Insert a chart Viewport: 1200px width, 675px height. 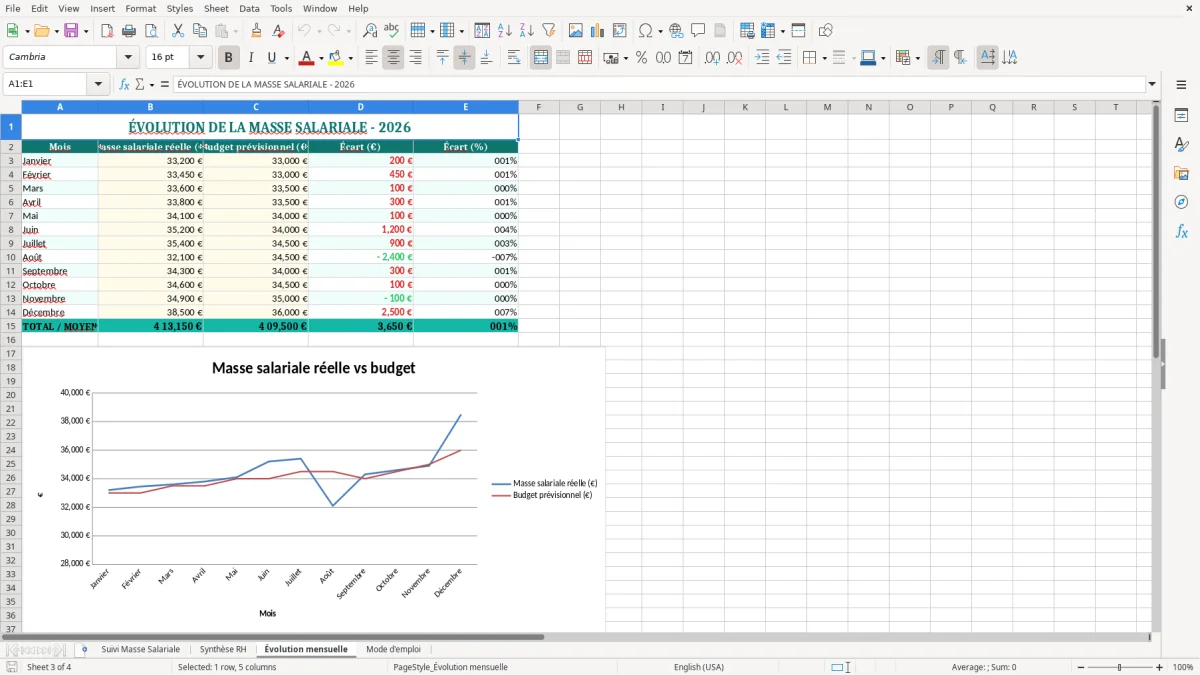598,31
